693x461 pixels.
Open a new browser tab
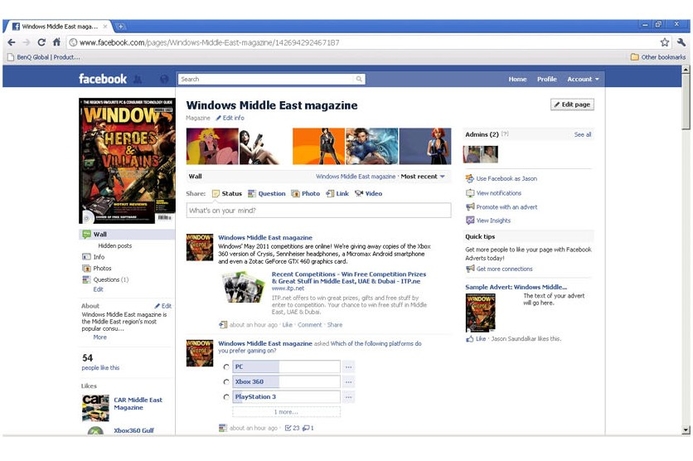click(x=120, y=27)
